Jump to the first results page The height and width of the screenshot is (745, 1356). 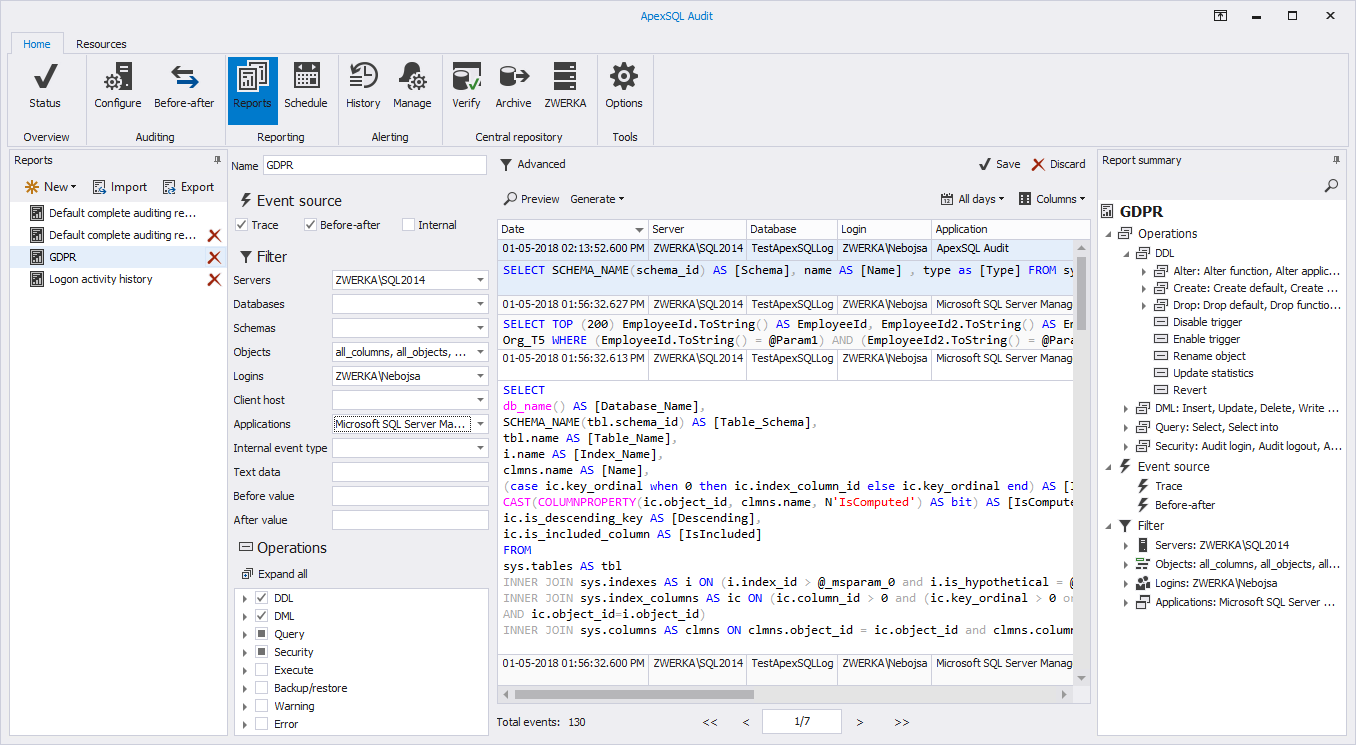click(x=710, y=722)
